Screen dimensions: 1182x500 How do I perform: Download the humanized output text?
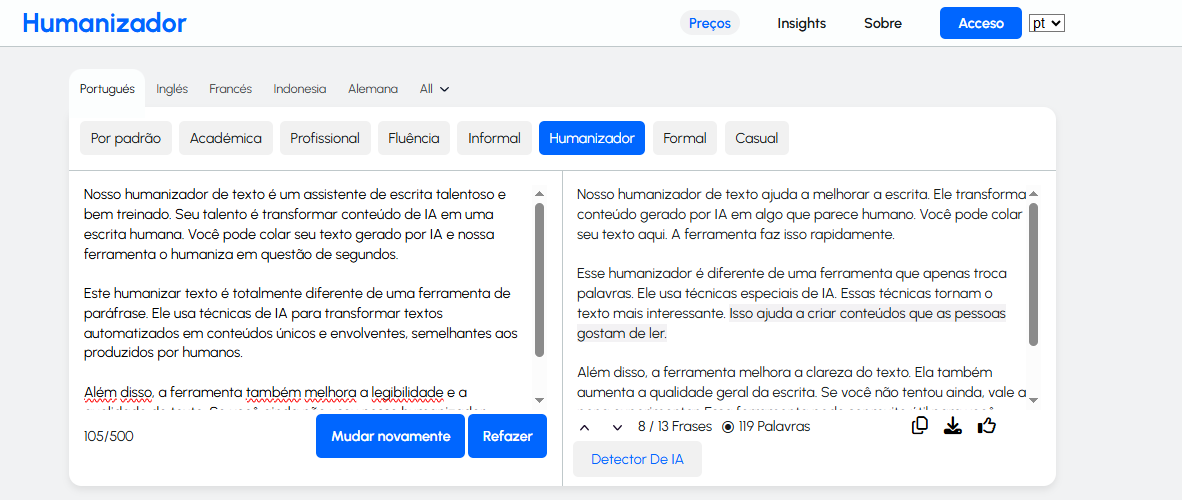tap(953, 426)
